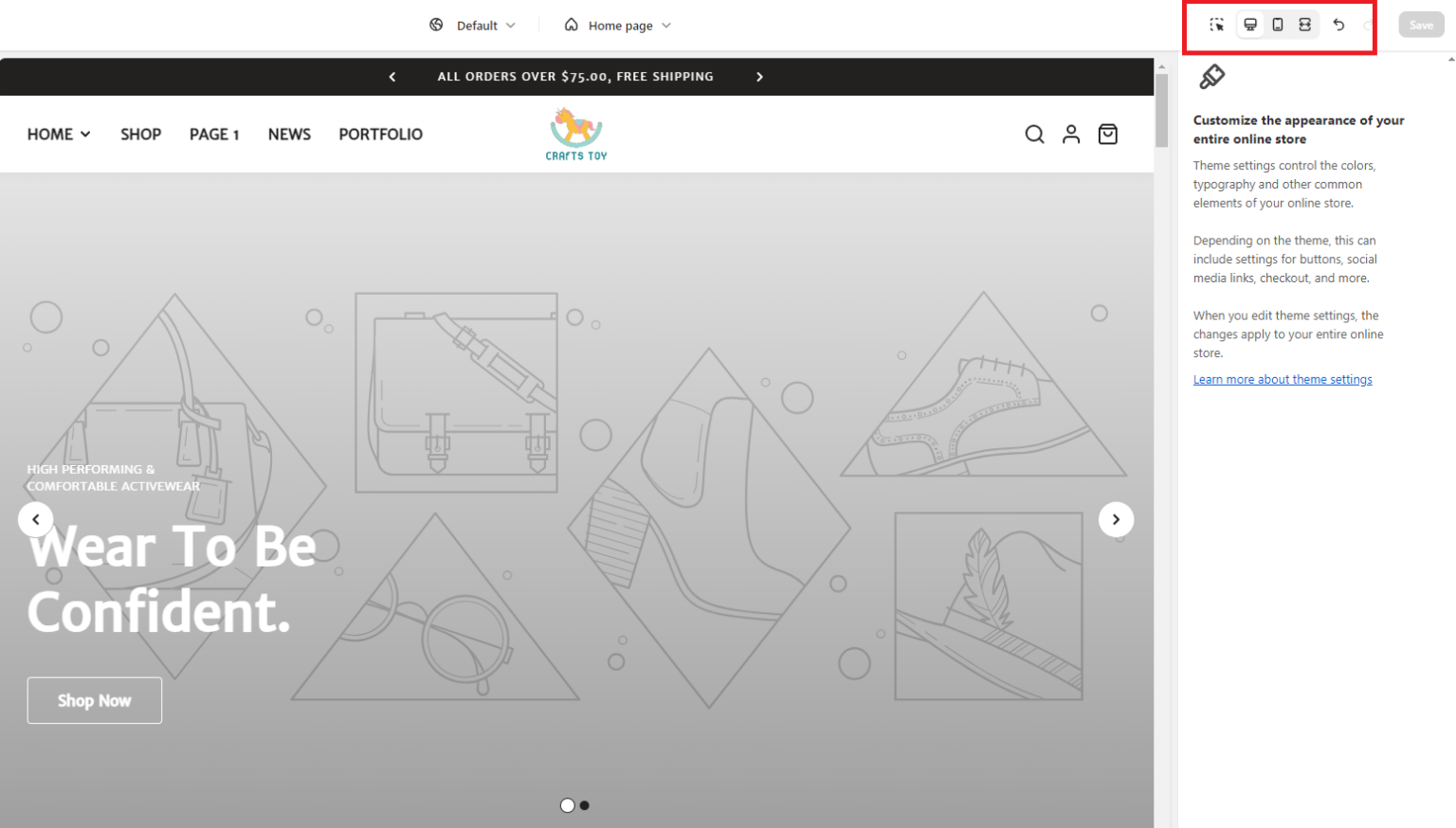
Task: Click the theme settings paintbrush icon
Action: tap(1211, 77)
